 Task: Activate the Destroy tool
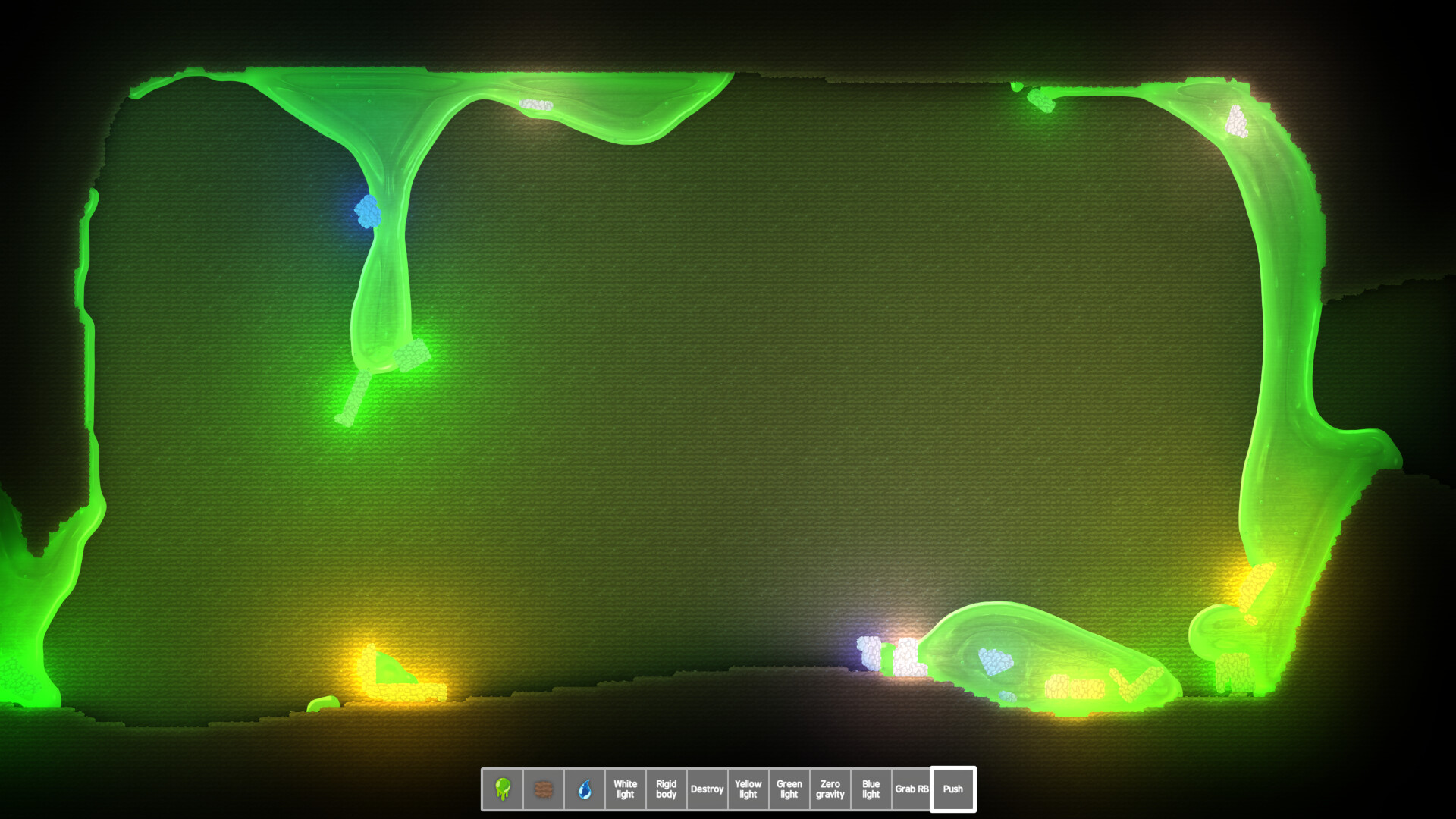(x=707, y=789)
